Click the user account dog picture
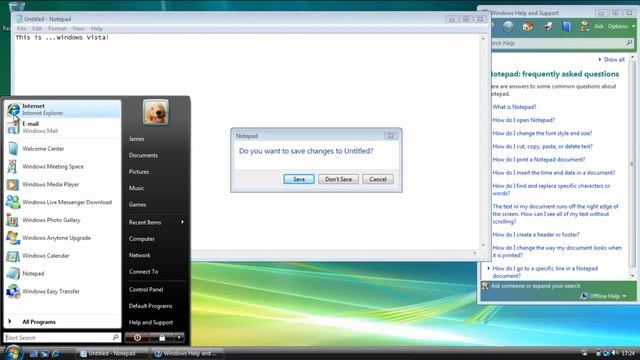Image resolution: width=640 pixels, height=360 pixels. pyautogui.click(x=156, y=111)
